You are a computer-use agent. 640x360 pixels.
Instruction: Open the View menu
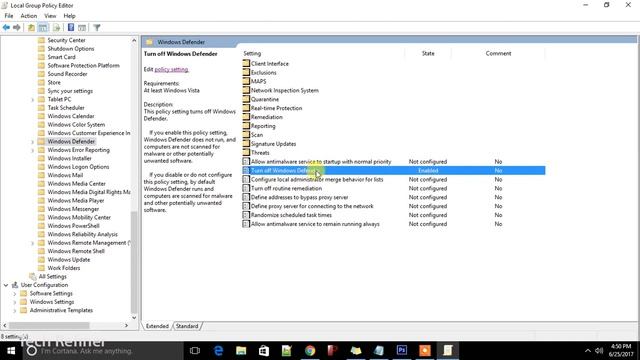click(x=50, y=16)
